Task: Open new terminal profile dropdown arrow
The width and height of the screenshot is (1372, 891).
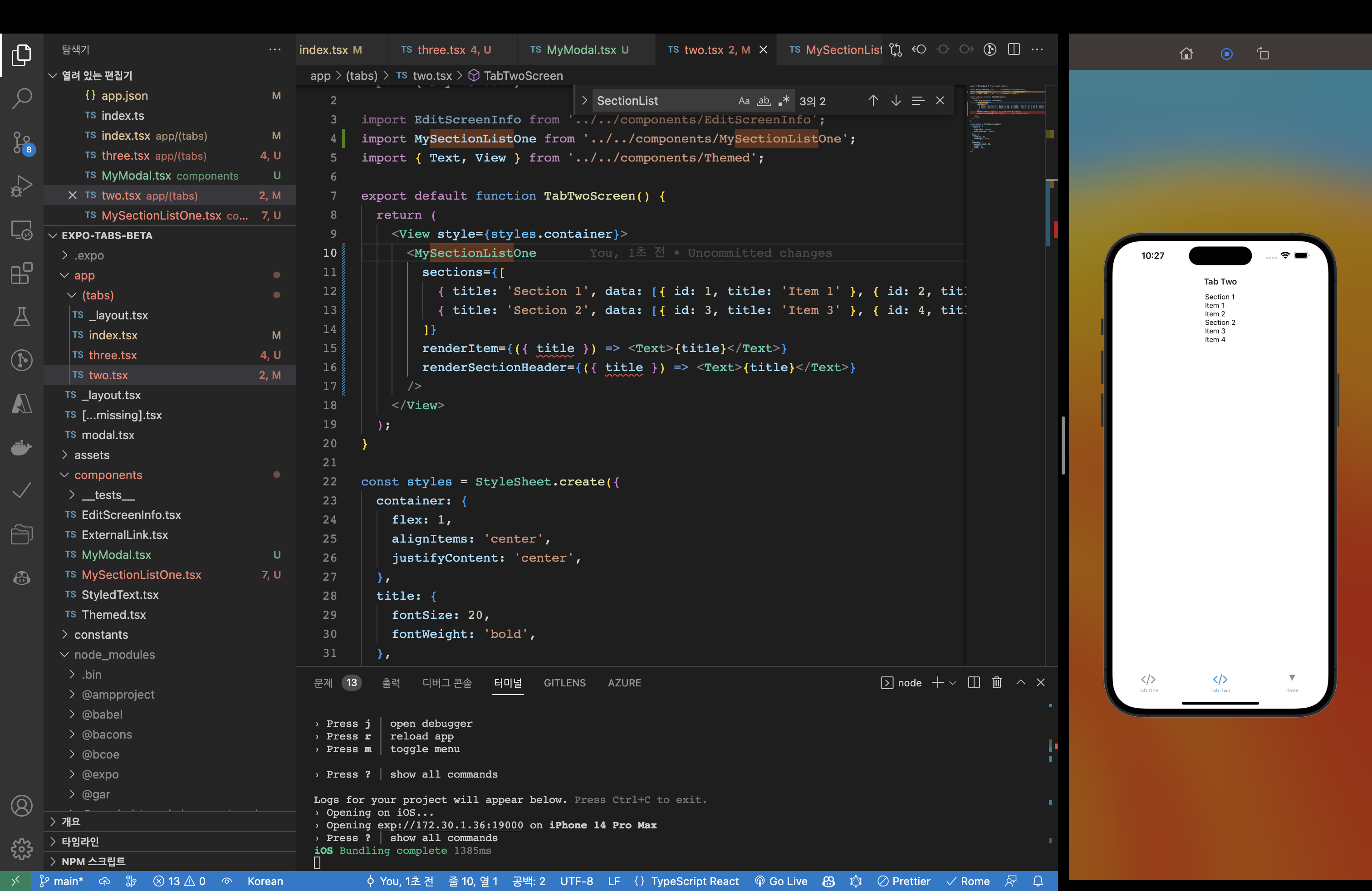Action: (x=953, y=683)
